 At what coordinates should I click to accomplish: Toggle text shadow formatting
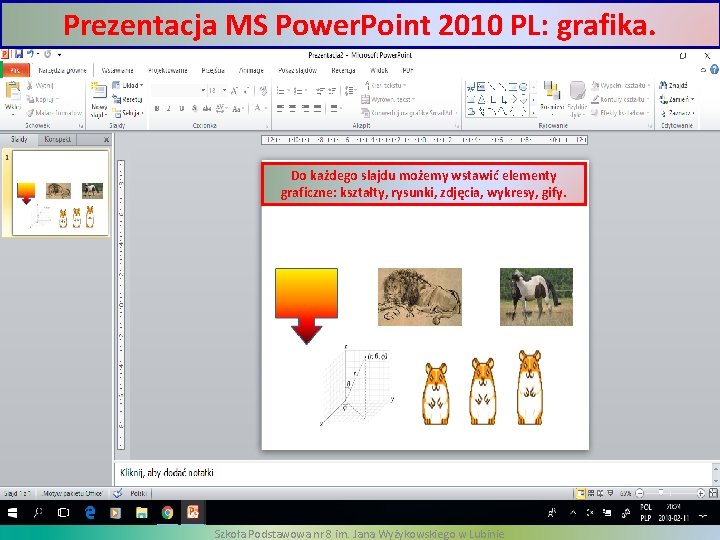coord(195,108)
